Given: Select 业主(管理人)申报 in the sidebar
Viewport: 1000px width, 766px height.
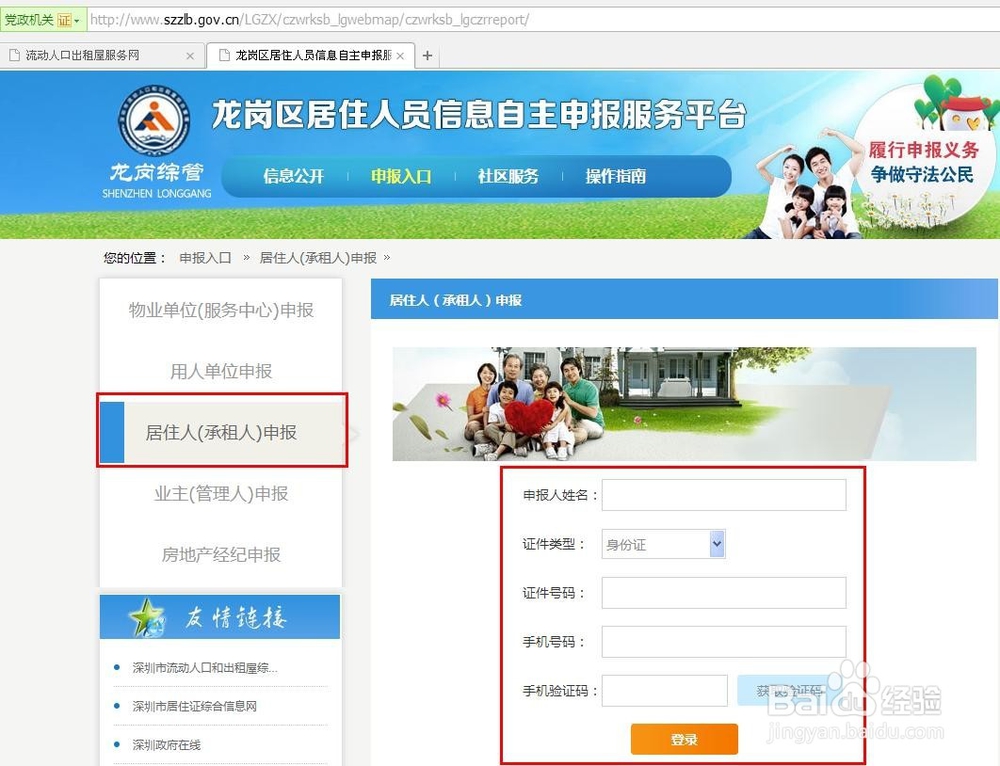Looking at the screenshot, I should pyautogui.click(x=221, y=494).
